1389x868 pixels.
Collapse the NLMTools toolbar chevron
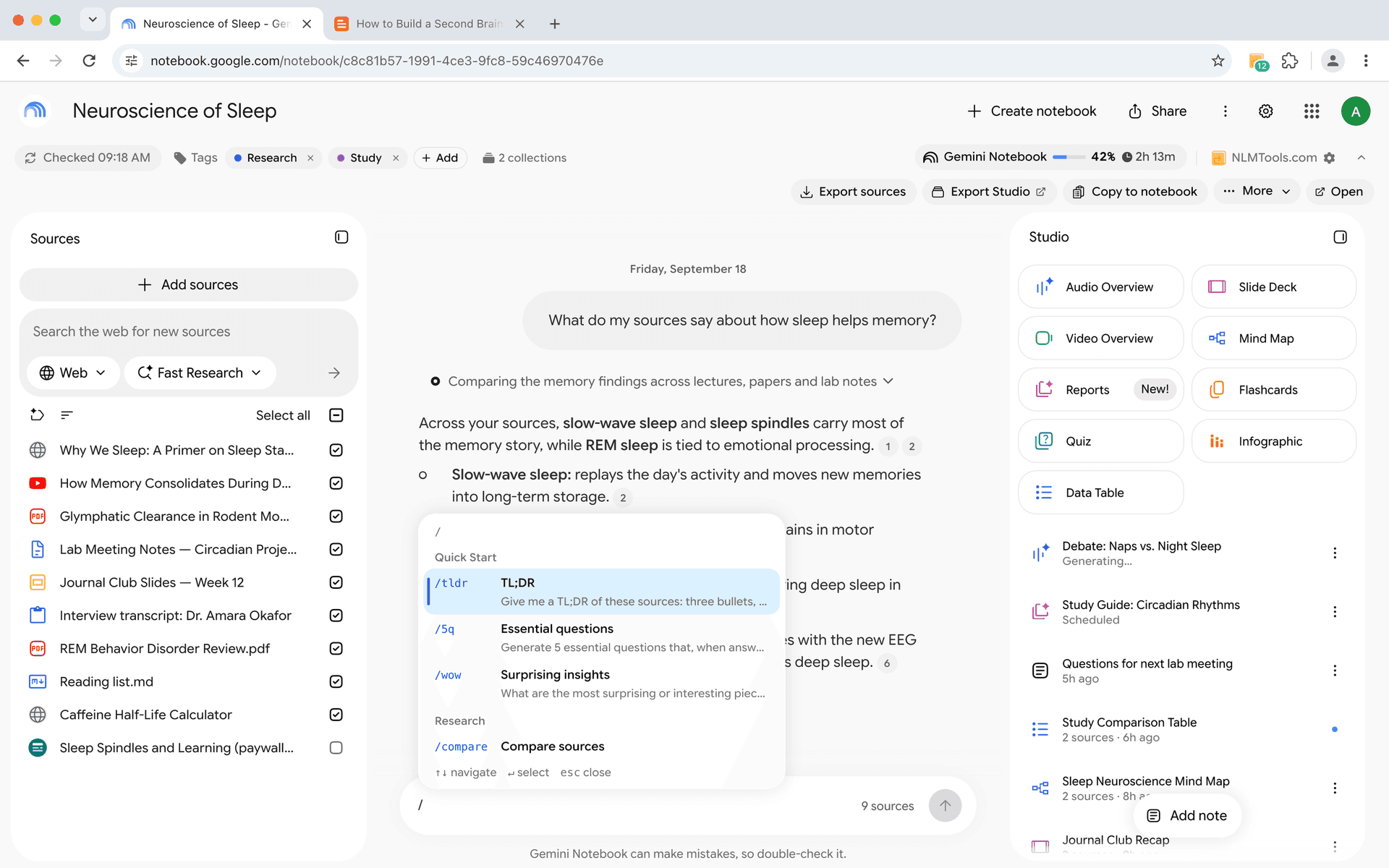[1362, 158]
